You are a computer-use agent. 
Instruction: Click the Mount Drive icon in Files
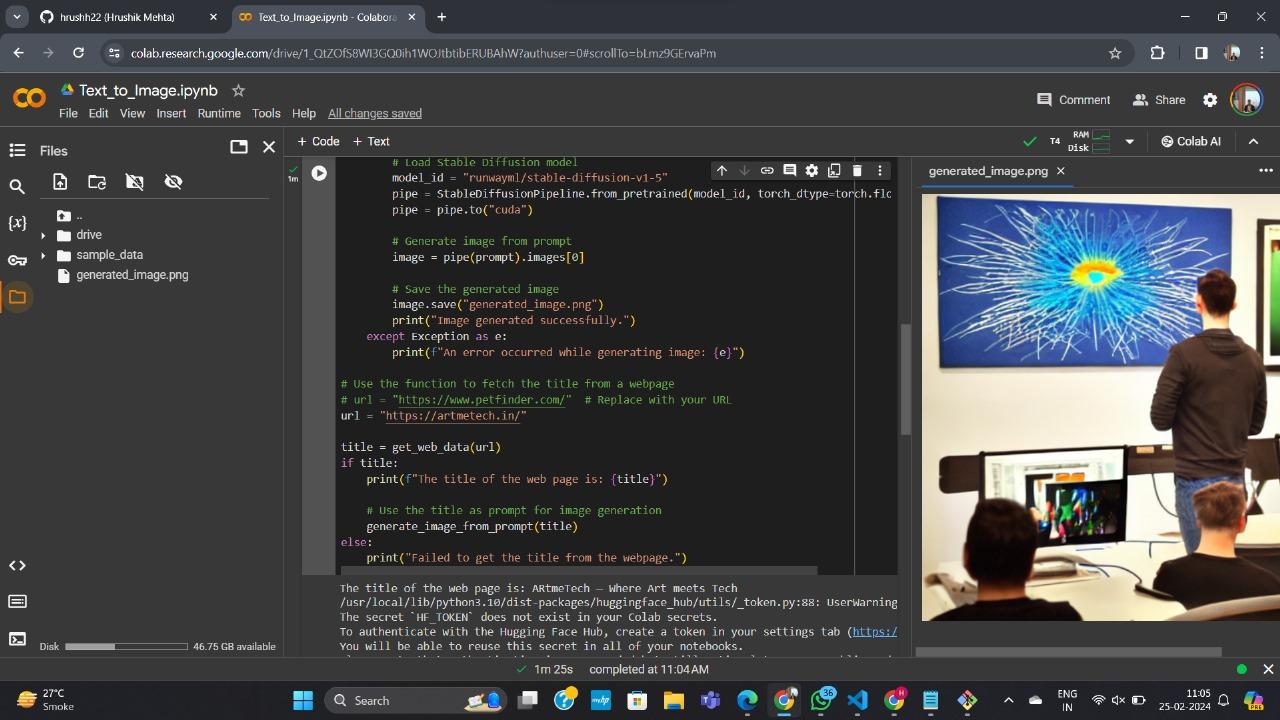click(134, 182)
